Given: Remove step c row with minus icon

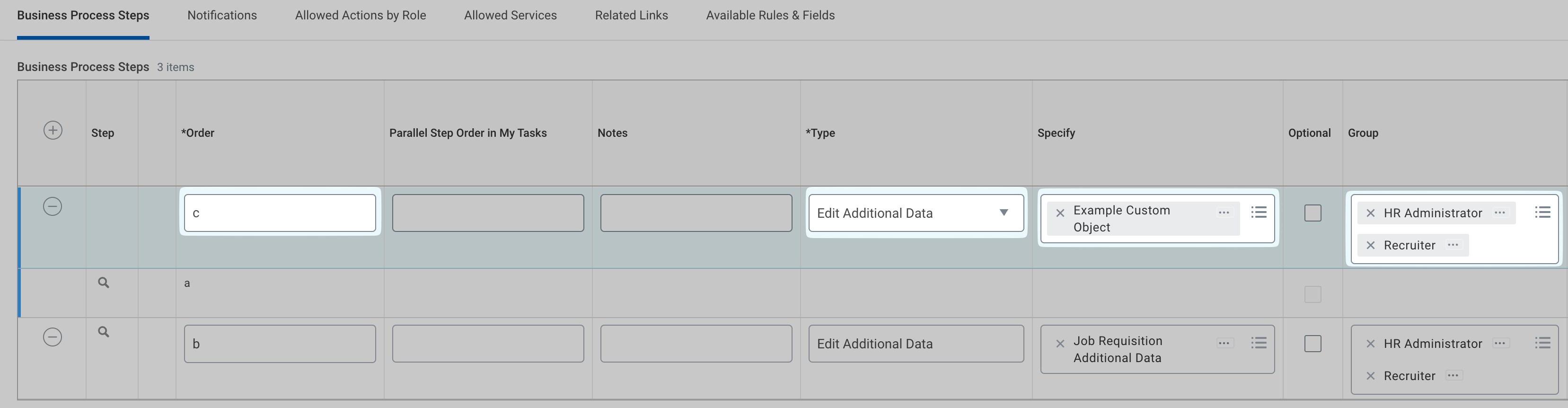Looking at the screenshot, I should (x=53, y=206).
